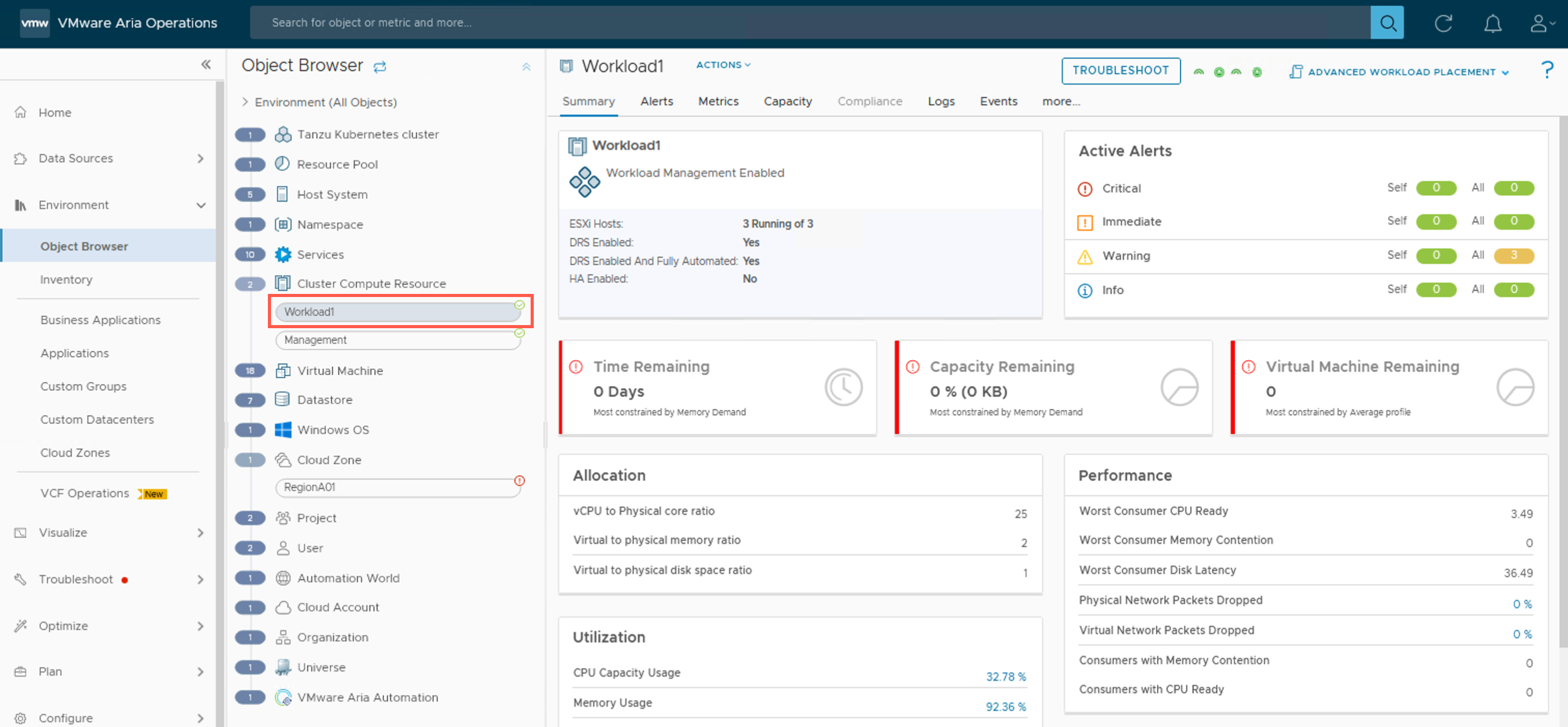This screenshot has width=1568, height=727.
Task: Switch to the Capacity tab
Action: coord(787,102)
